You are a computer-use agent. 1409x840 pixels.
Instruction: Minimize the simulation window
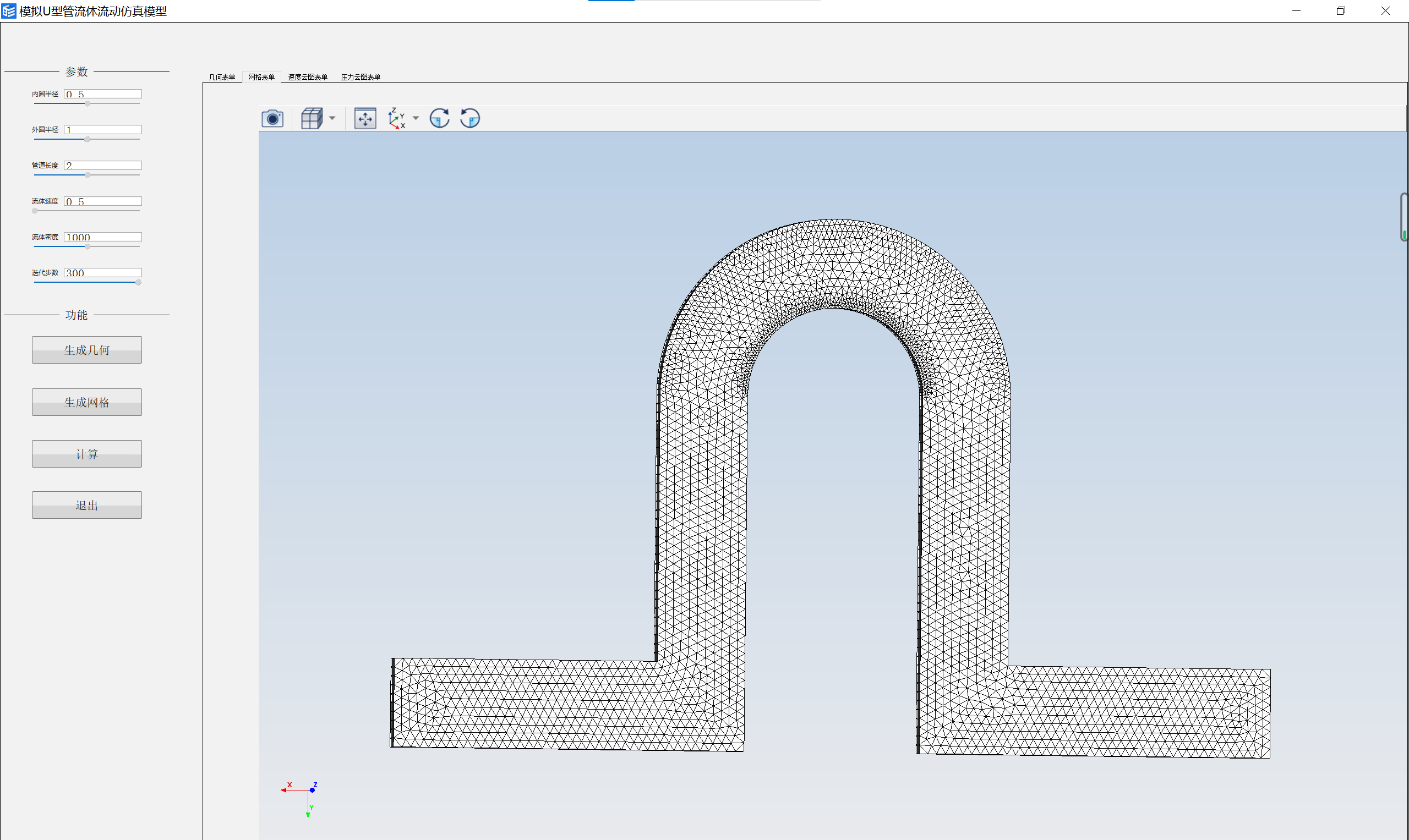click(1296, 11)
